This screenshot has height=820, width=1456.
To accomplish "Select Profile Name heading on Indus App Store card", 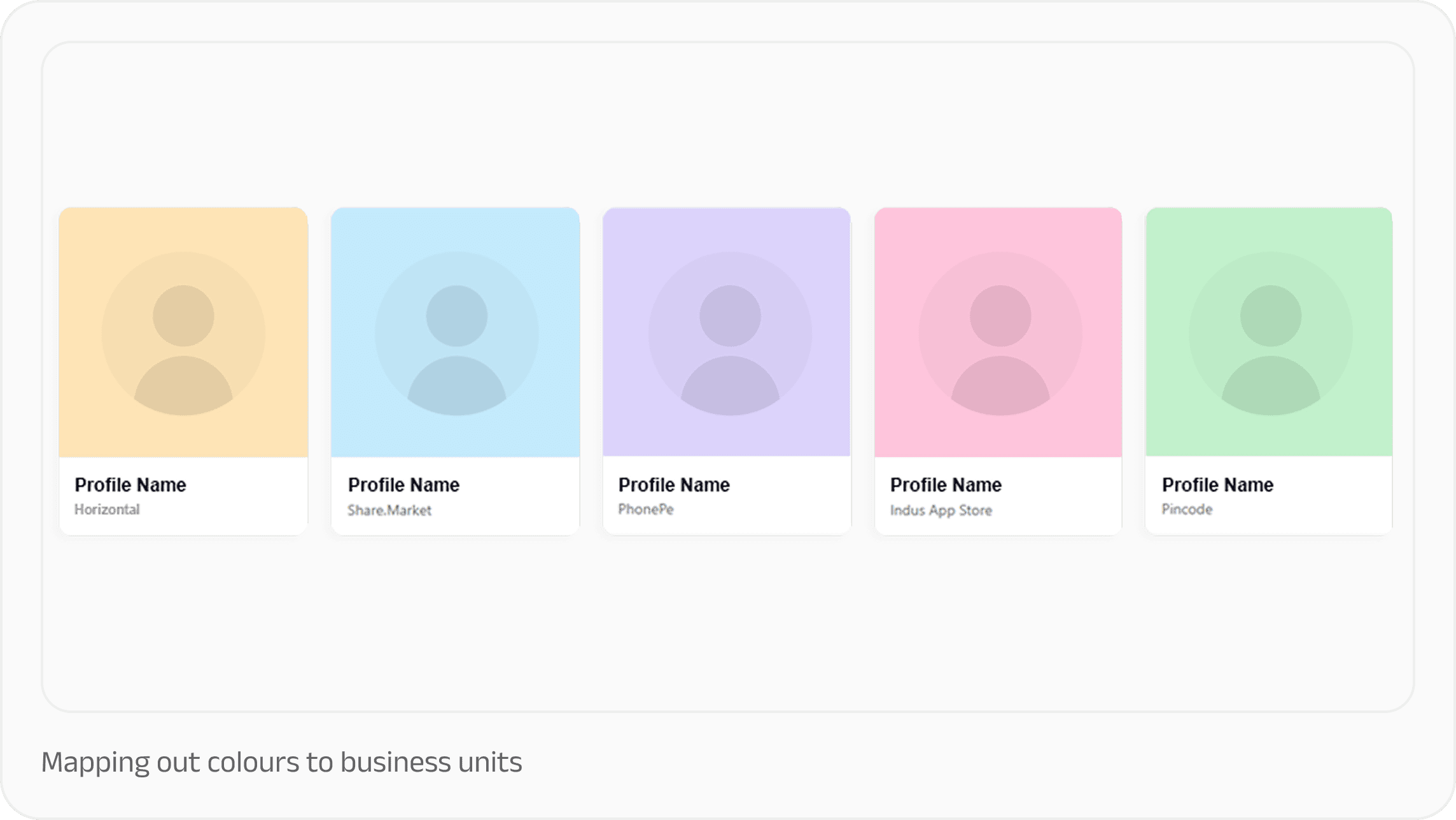I will click(x=946, y=485).
